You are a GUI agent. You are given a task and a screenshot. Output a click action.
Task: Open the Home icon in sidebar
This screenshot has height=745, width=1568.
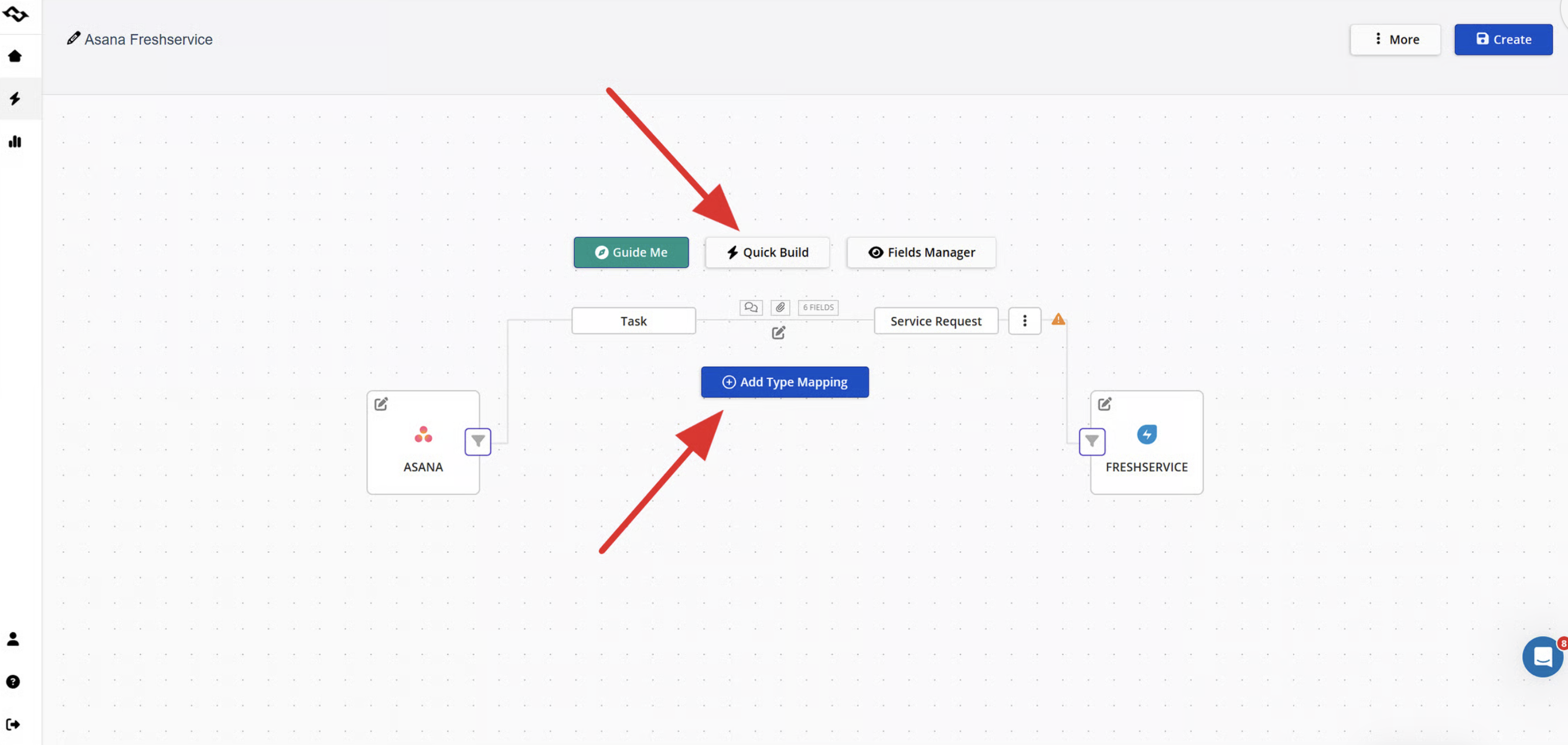coord(15,56)
